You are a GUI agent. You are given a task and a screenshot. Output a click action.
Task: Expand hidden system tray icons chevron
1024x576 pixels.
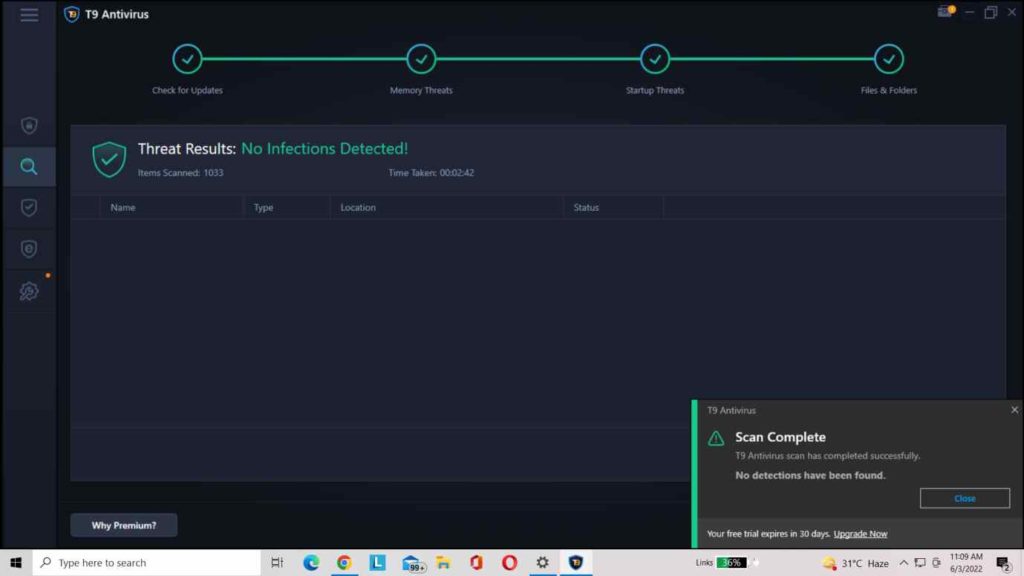coord(903,563)
